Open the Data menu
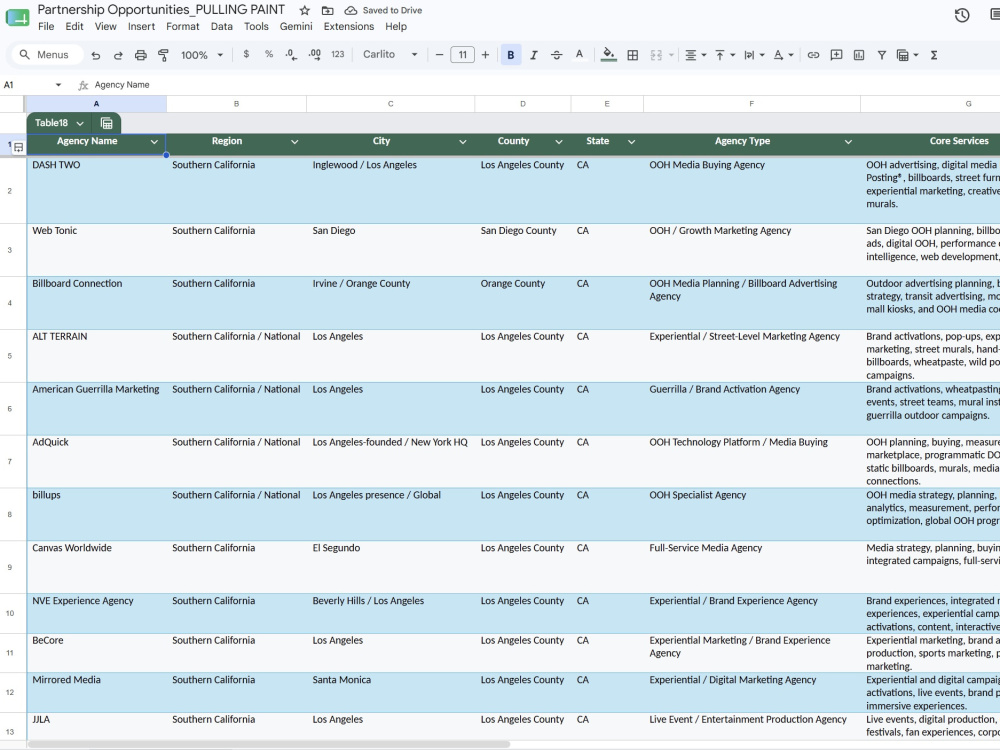The image size is (1000, 750). pyautogui.click(x=221, y=26)
